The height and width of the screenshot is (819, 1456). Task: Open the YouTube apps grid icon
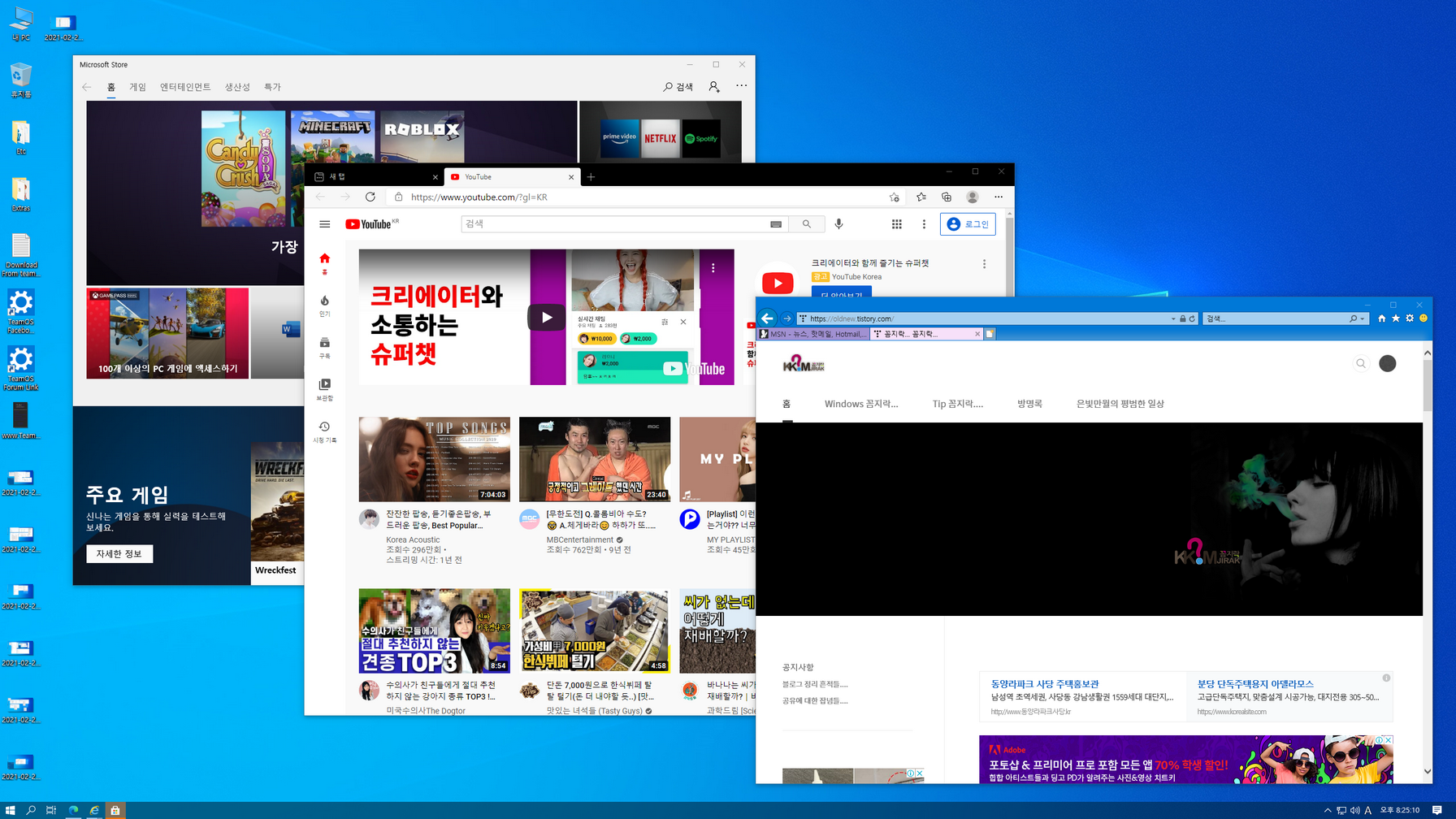click(896, 224)
